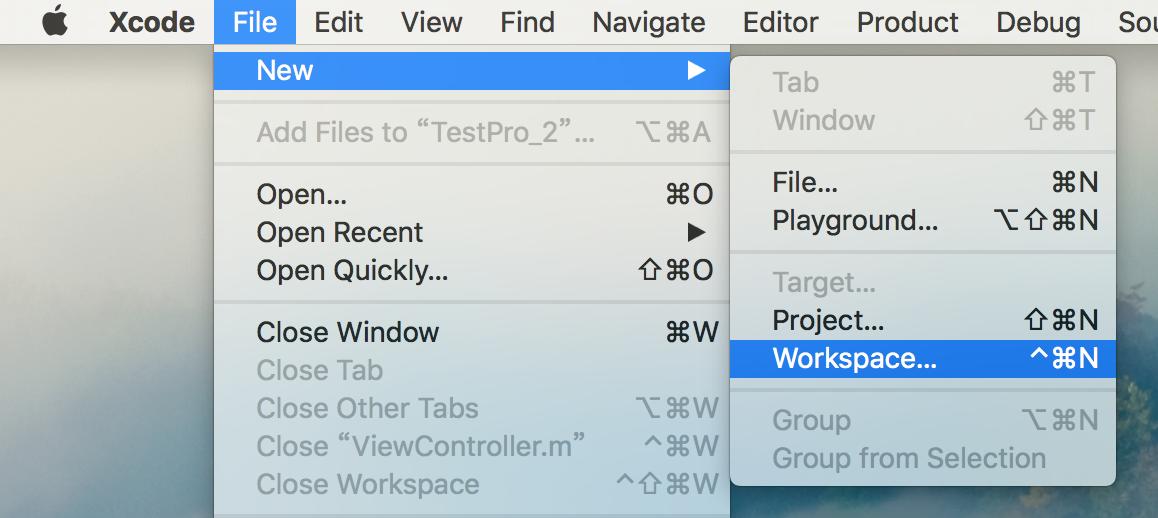Open the Xcode application menu
The image size is (1158, 518).
152,22
